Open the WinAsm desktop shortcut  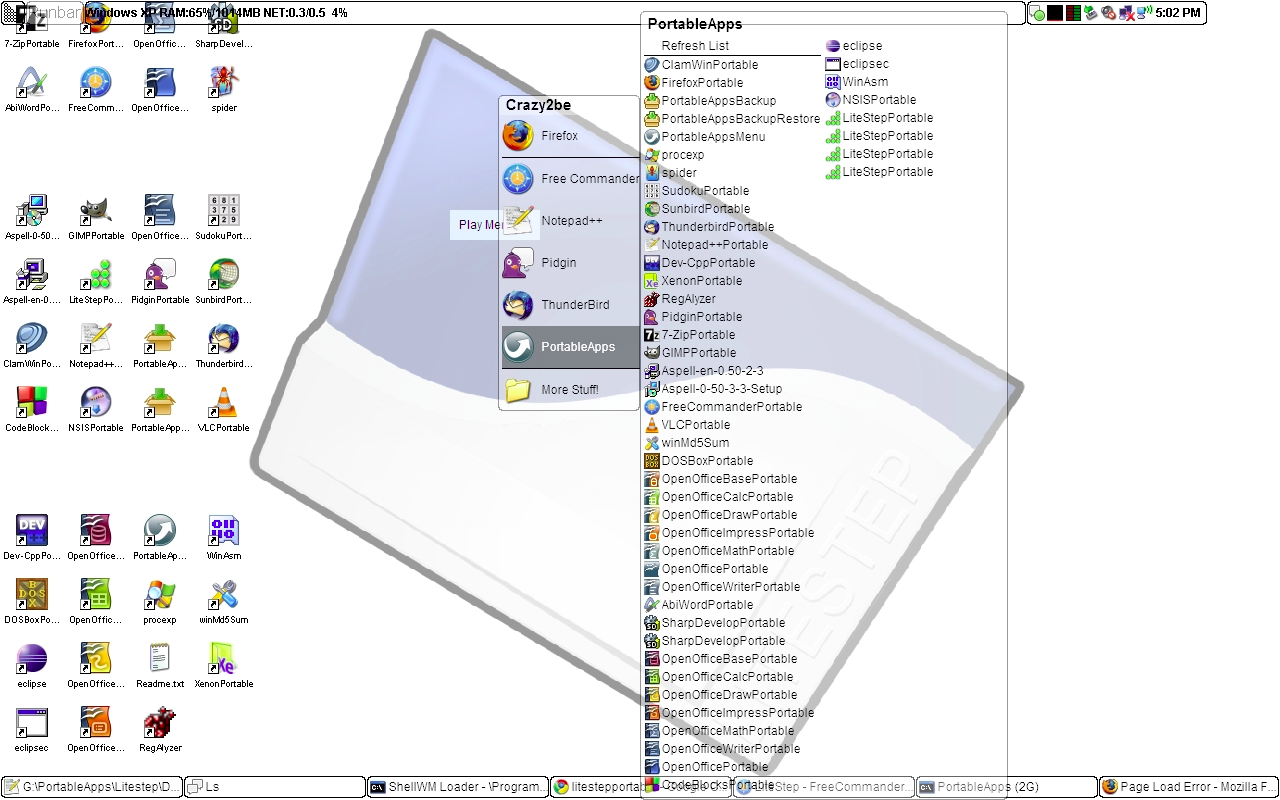pyautogui.click(x=224, y=537)
